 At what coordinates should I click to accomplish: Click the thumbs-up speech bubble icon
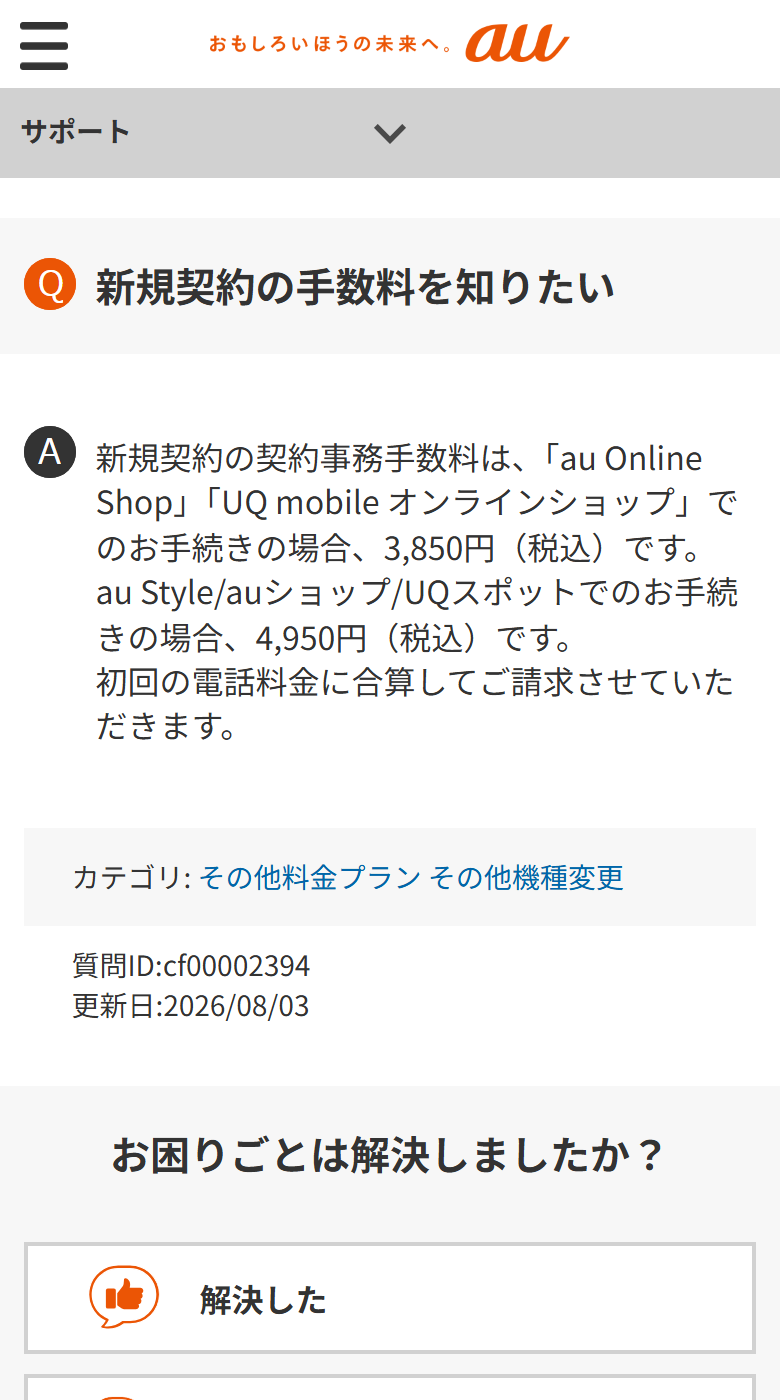pos(124,1297)
